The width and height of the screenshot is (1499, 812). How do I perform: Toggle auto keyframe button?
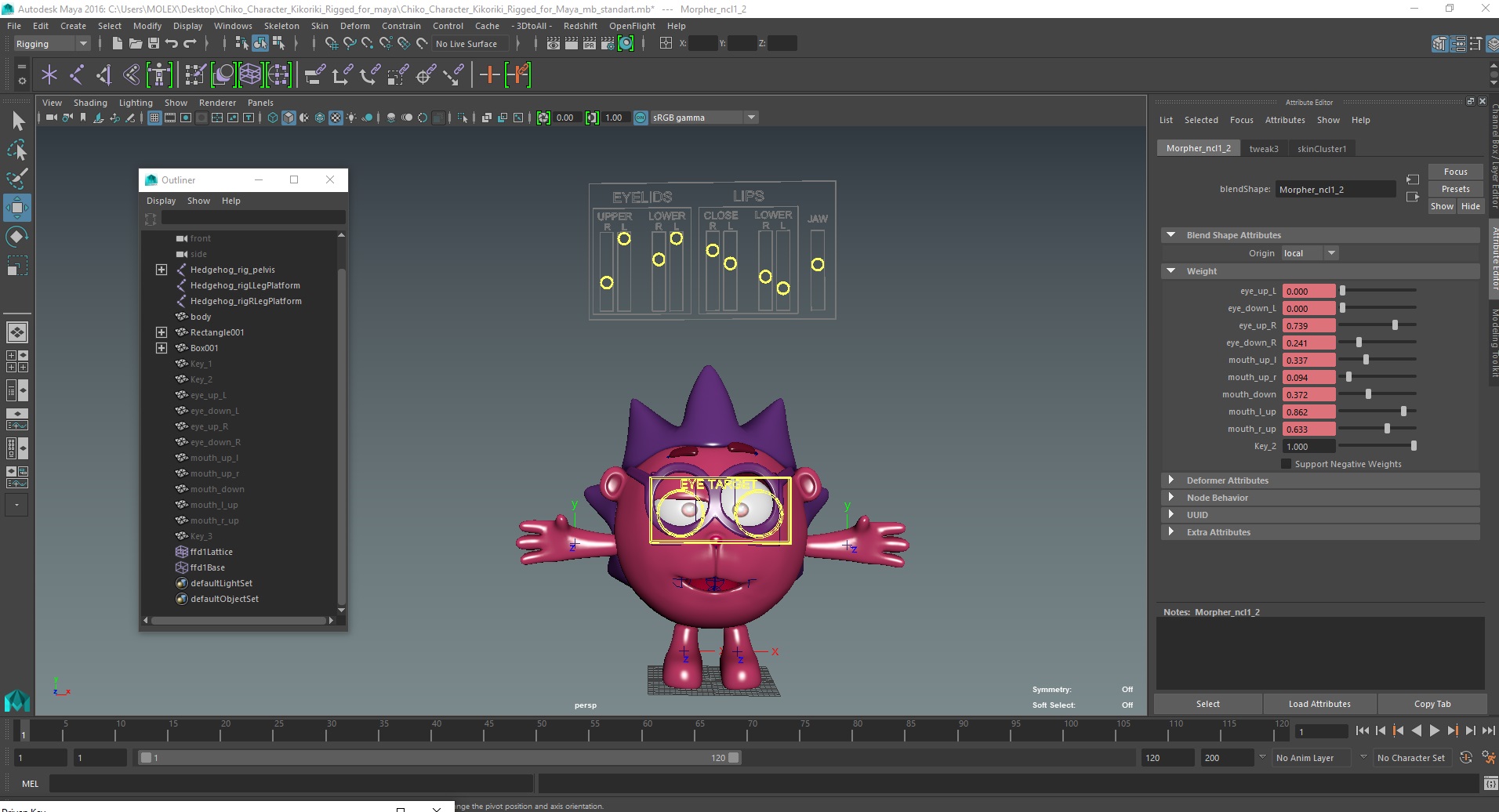(x=1465, y=758)
